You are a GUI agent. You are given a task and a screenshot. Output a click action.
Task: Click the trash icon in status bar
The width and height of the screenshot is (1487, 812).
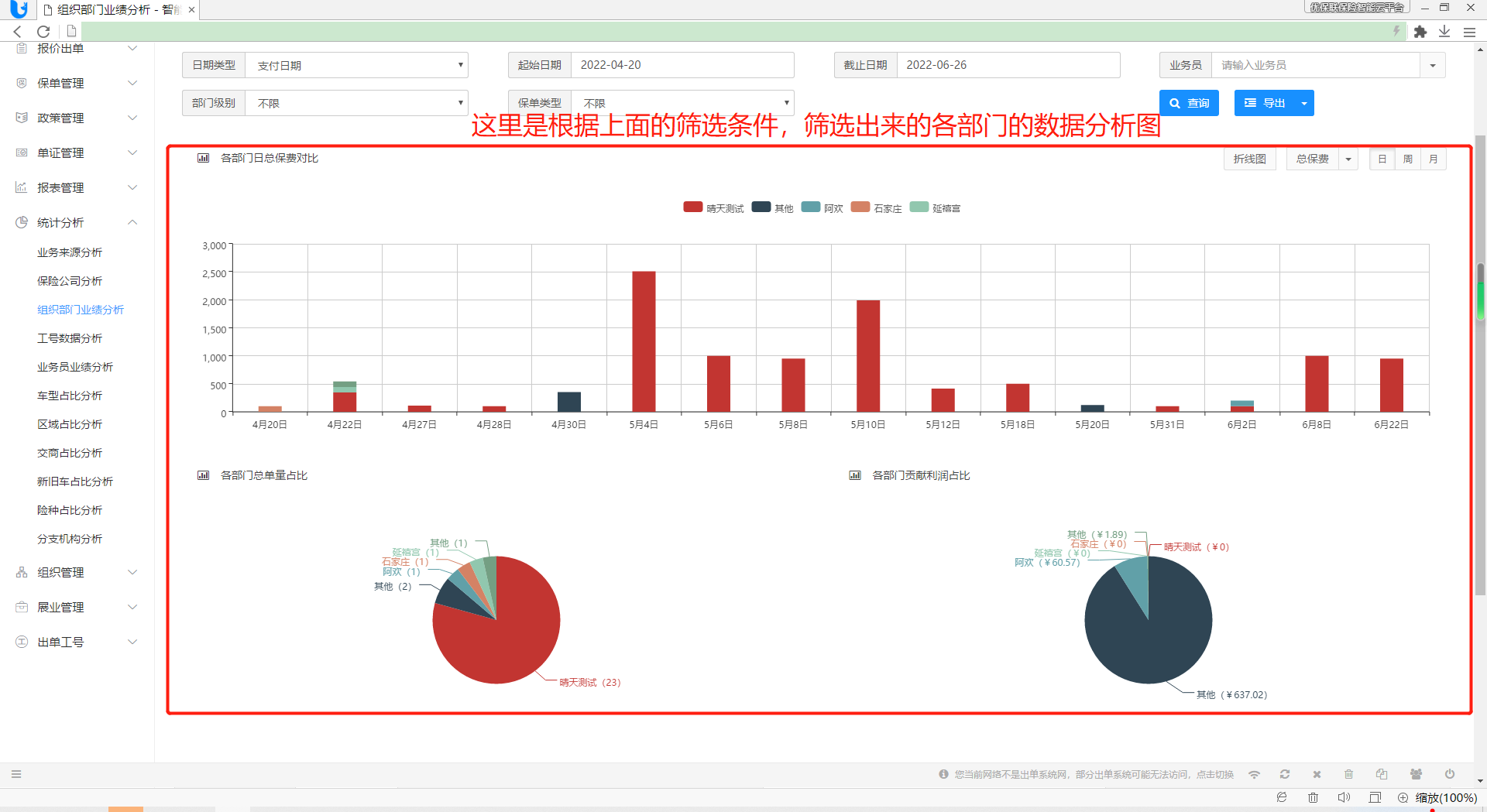point(1348,774)
